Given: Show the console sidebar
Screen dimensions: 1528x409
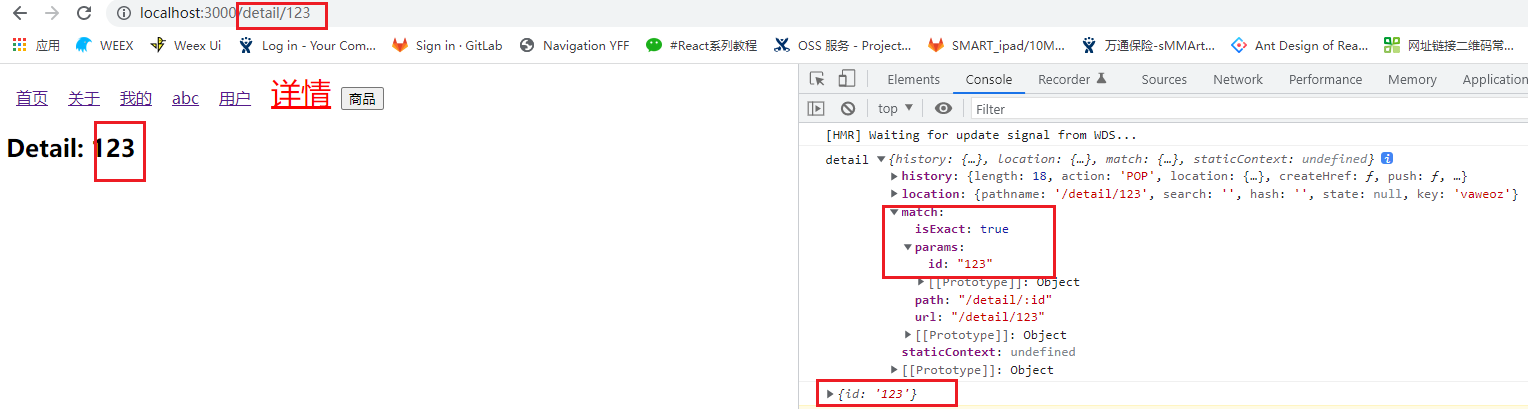Looking at the screenshot, I should point(817,108).
